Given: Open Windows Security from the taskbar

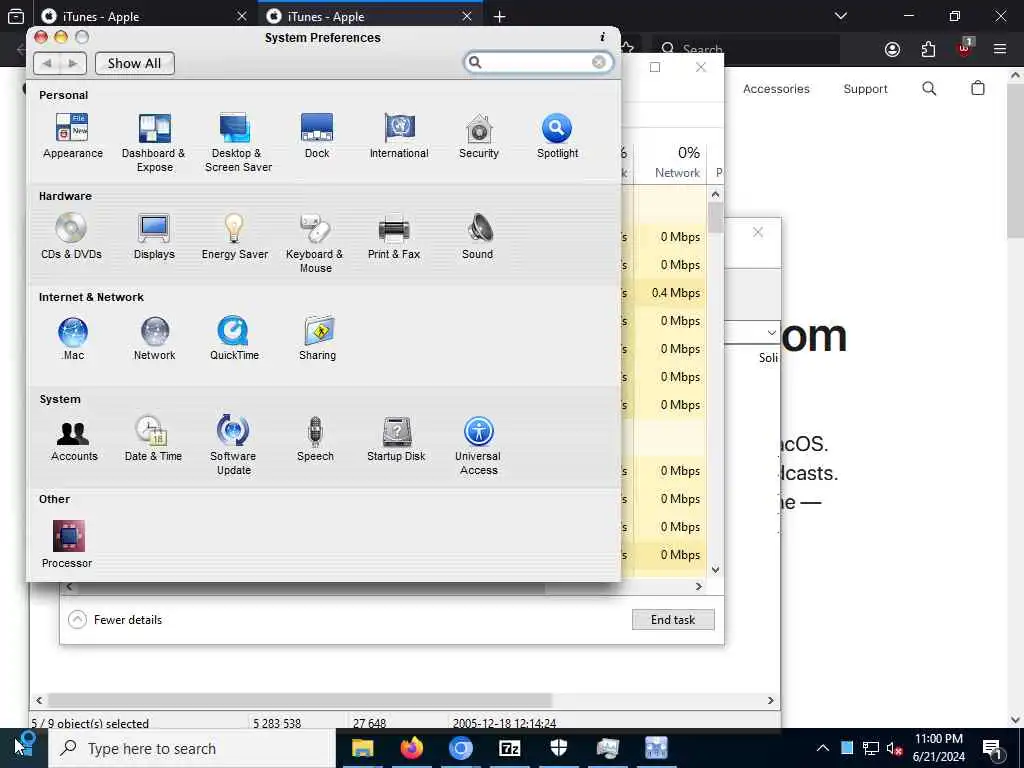Looking at the screenshot, I should click(559, 748).
